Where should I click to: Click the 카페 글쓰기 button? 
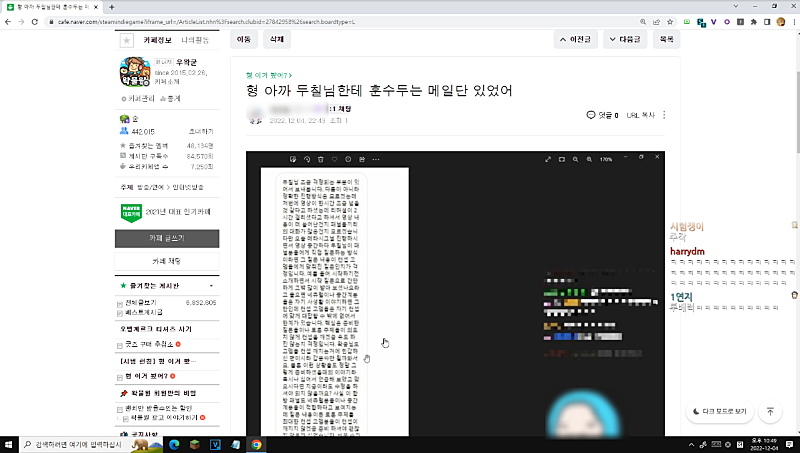coord(166,238)
